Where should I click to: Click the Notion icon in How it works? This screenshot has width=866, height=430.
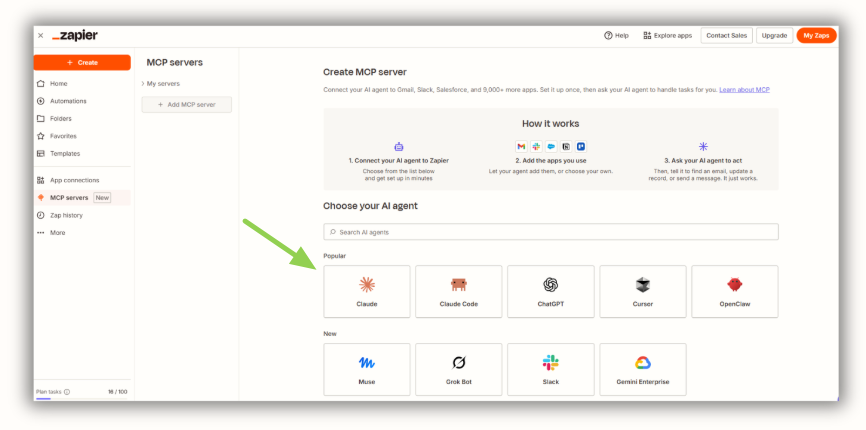click(566, 147)
